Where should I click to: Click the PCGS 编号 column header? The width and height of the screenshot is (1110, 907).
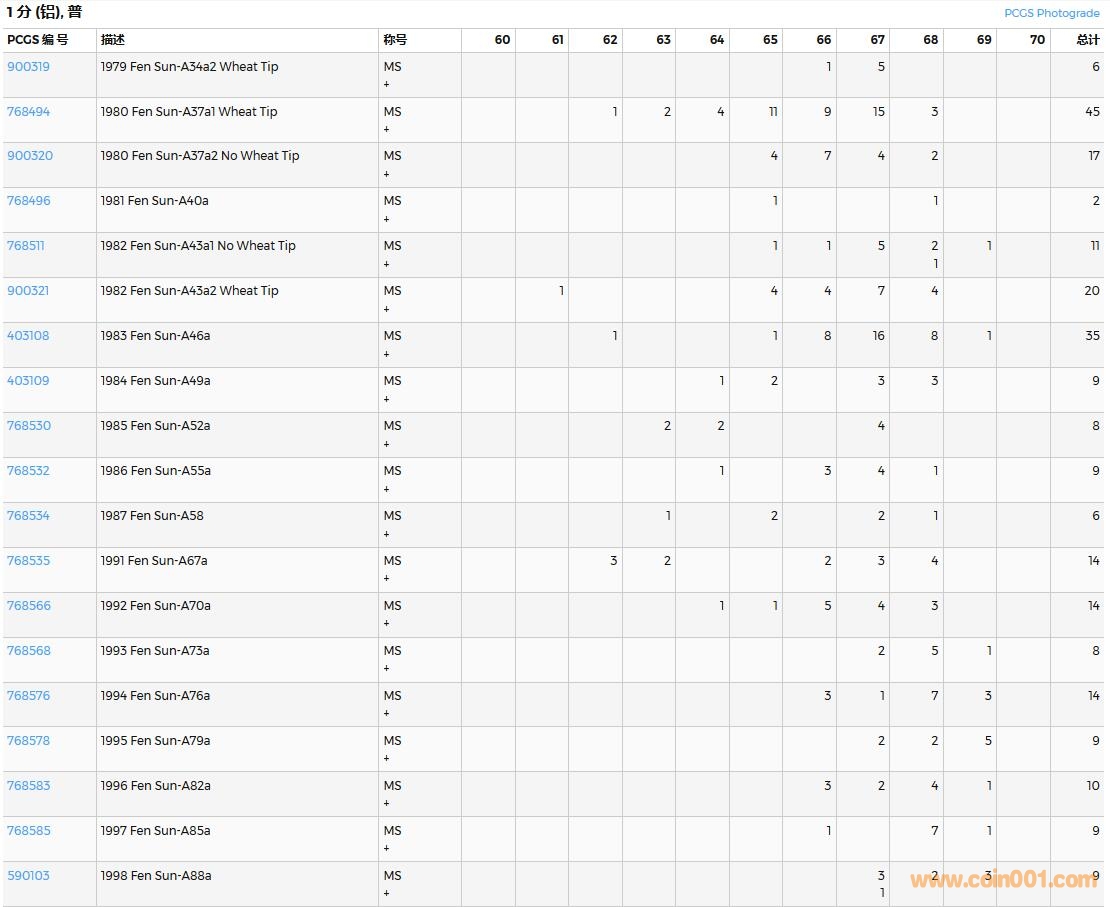click(38, 40)
